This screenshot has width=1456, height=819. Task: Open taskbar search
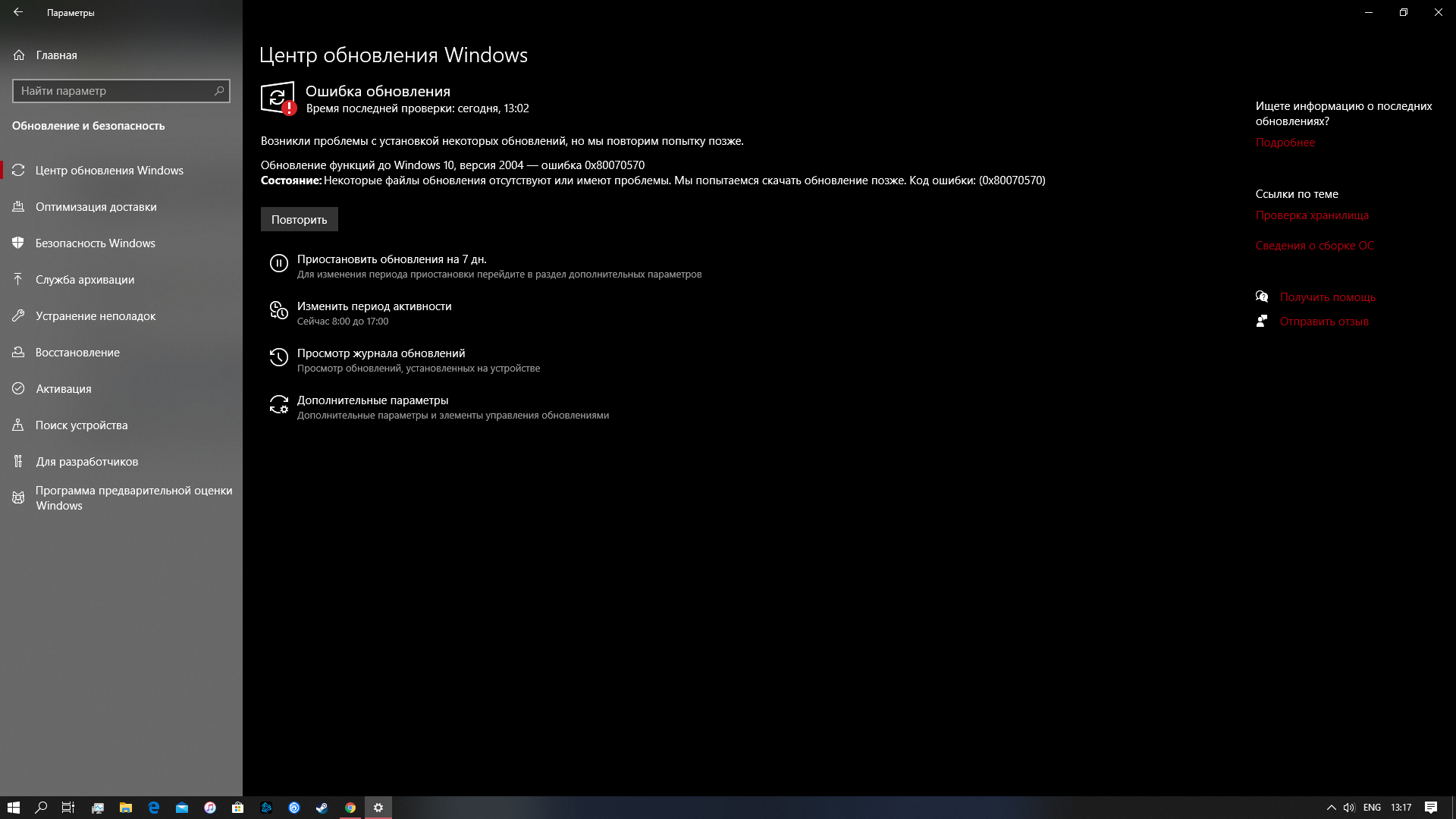pyautogui.click(x=42, y=808)
